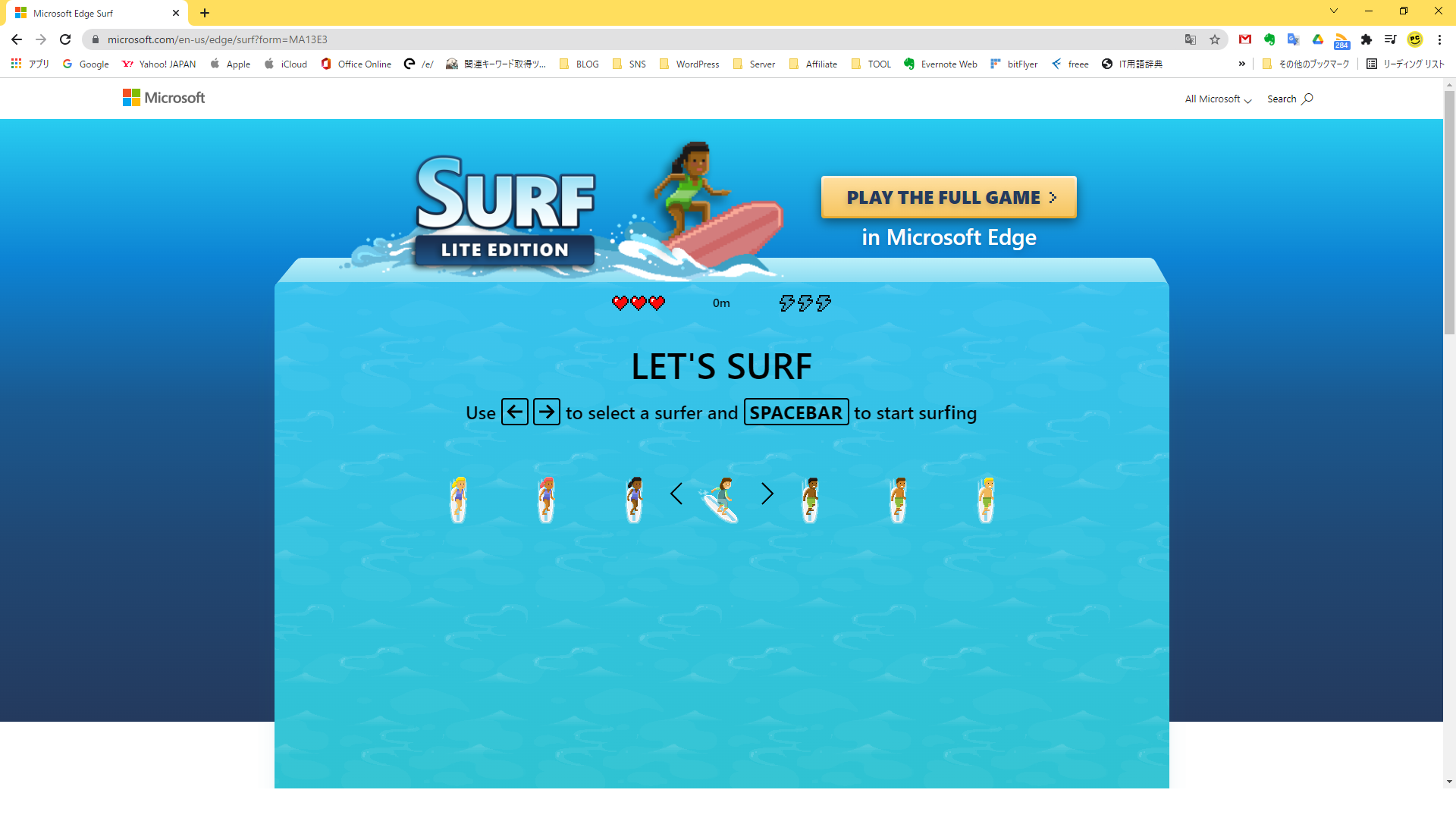
Task: Open the Gmail extension icon
Action: 1245,39
